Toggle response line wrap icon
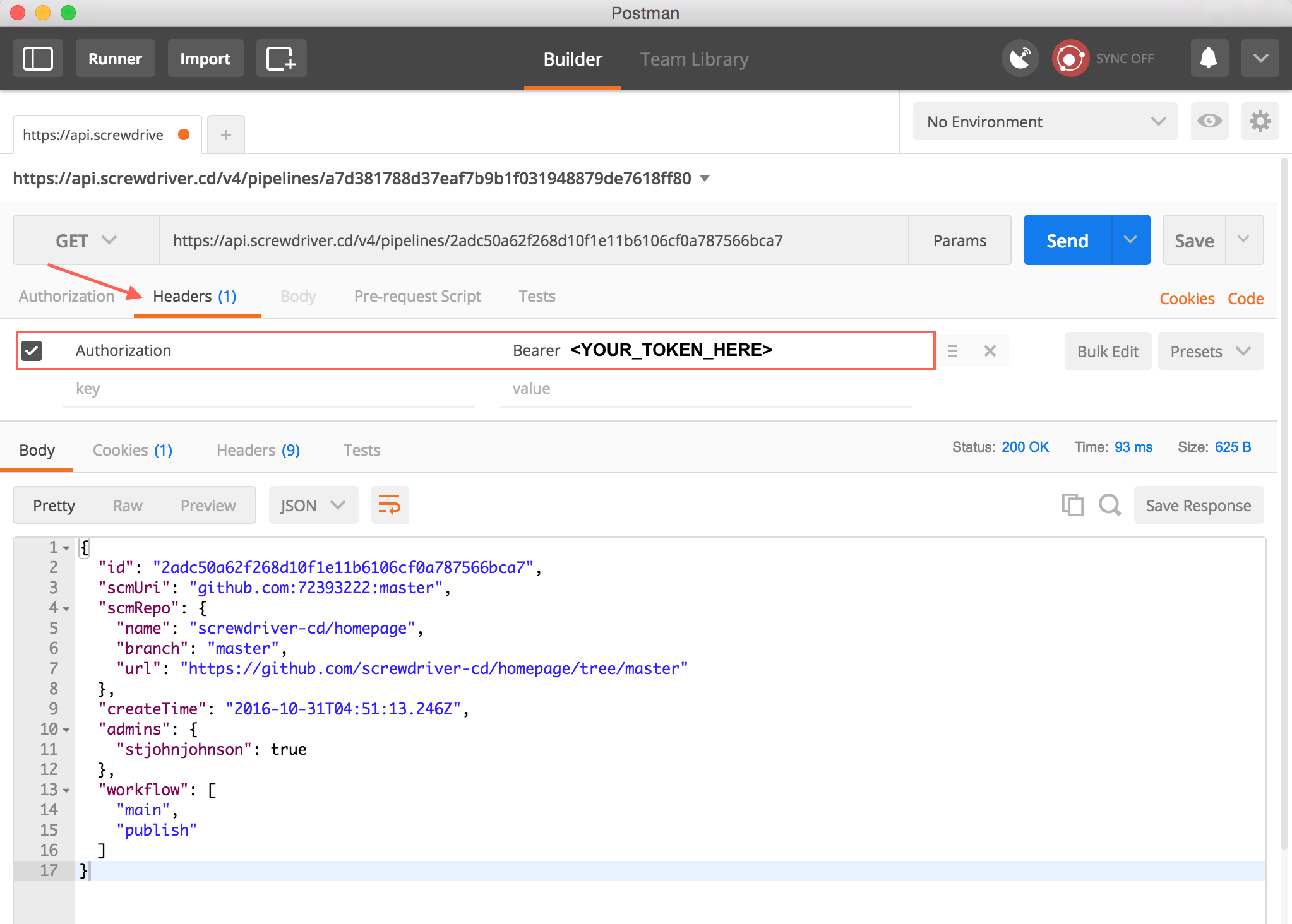Screen dimensions: 1292x924 tap(390, 505)
